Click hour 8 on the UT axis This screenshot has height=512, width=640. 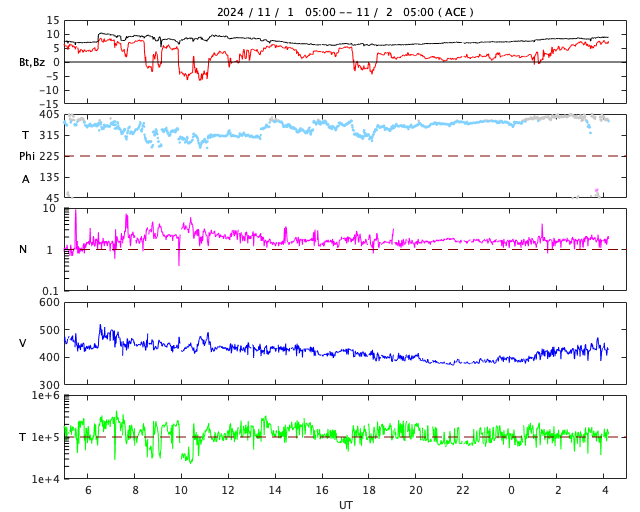(x=135, y=490)
